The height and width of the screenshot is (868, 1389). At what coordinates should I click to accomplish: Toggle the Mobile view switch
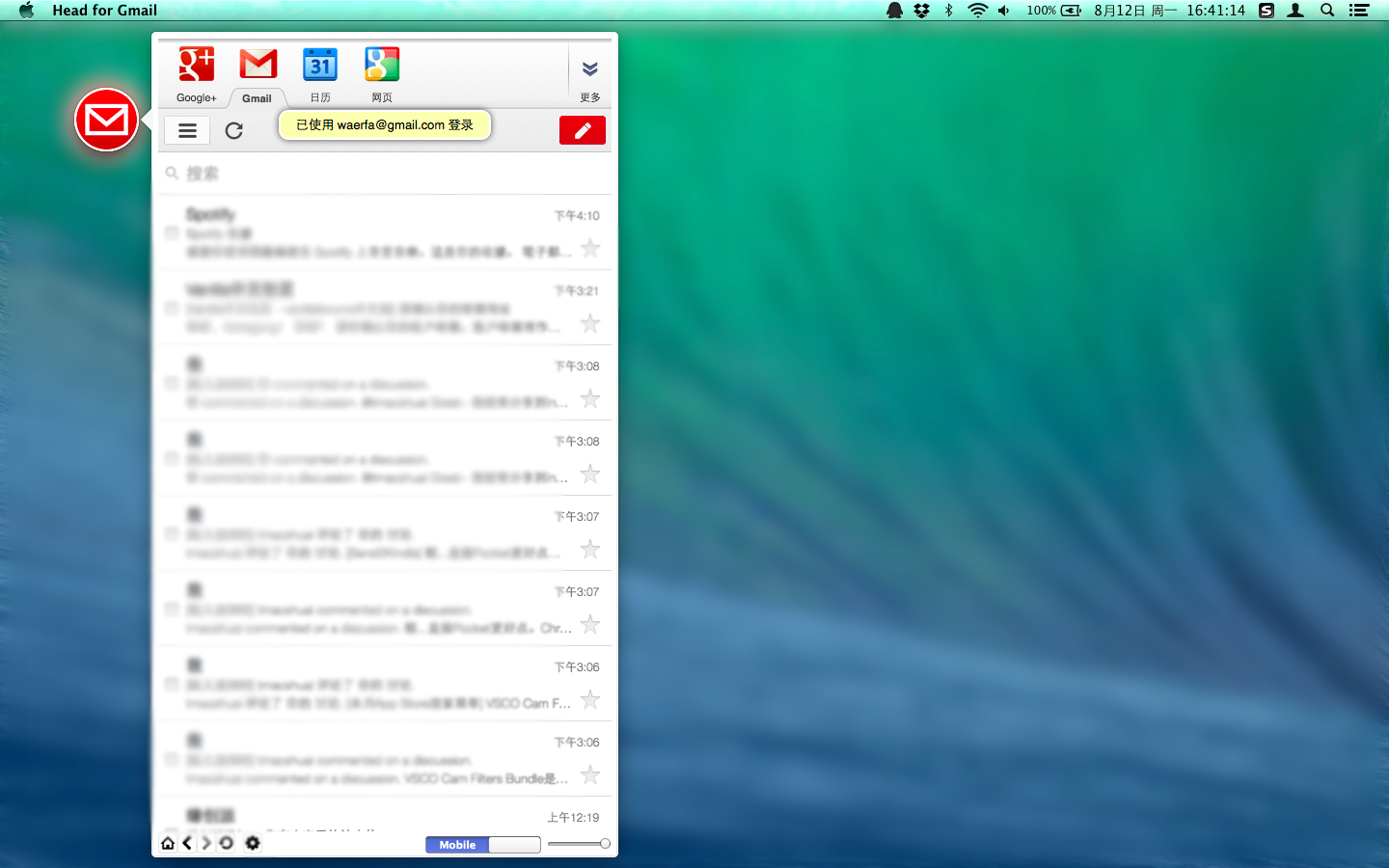coord(482,845)
